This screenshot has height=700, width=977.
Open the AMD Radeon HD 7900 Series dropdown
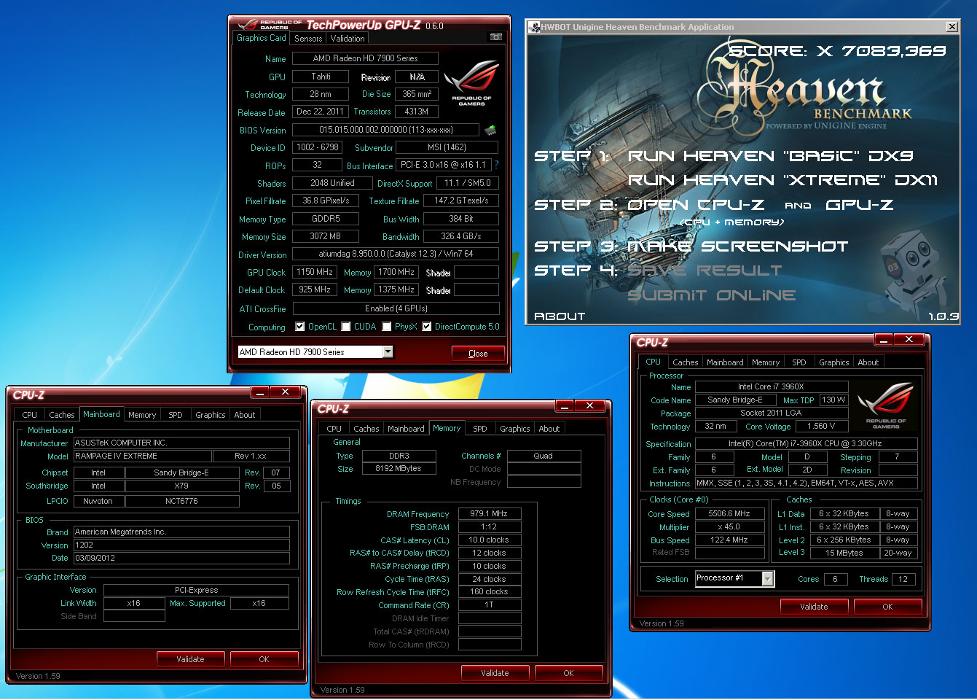point(388,352)
